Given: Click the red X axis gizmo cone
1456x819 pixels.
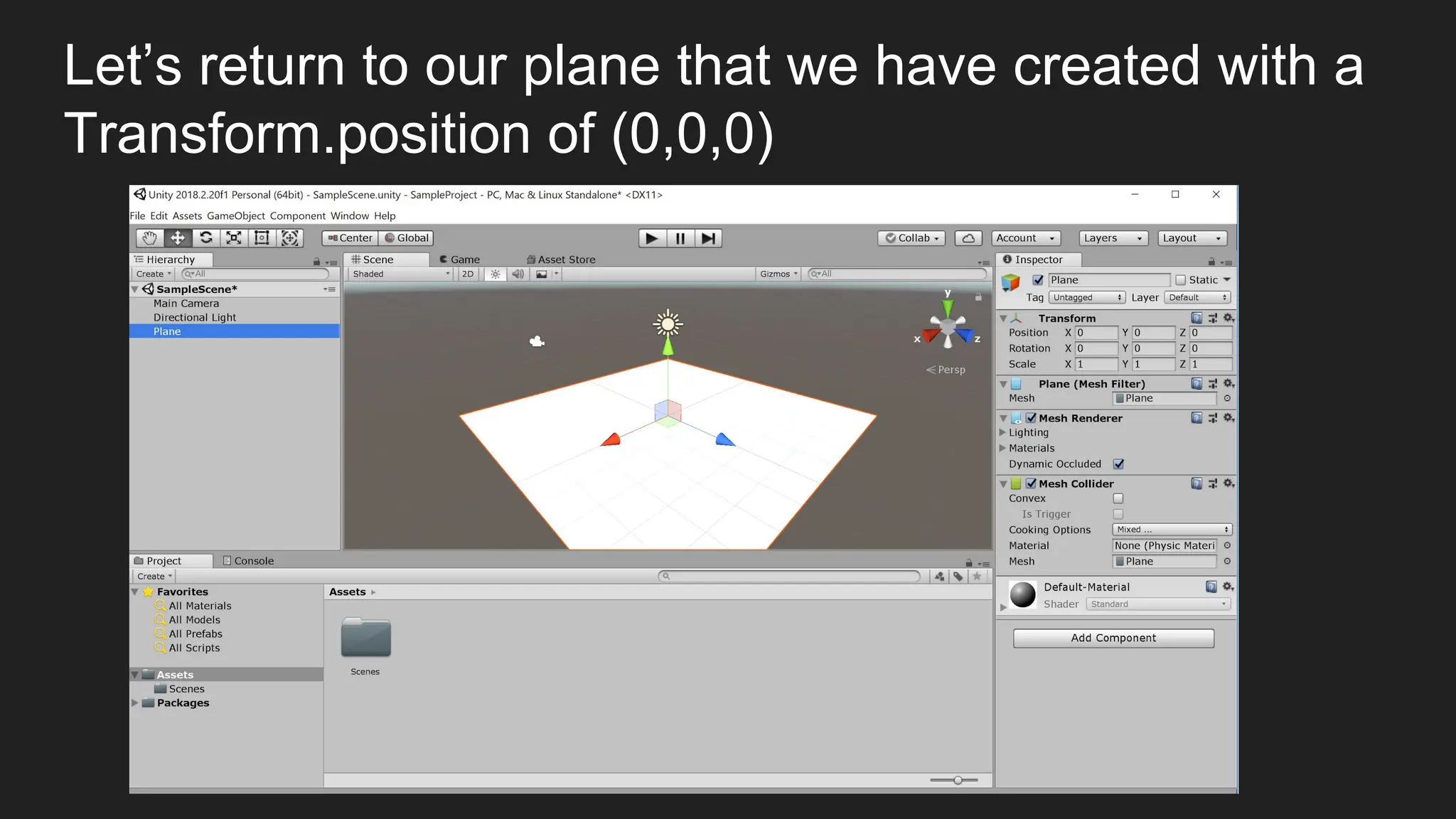Looking at the screenshot, I should (x=931, y=334).
